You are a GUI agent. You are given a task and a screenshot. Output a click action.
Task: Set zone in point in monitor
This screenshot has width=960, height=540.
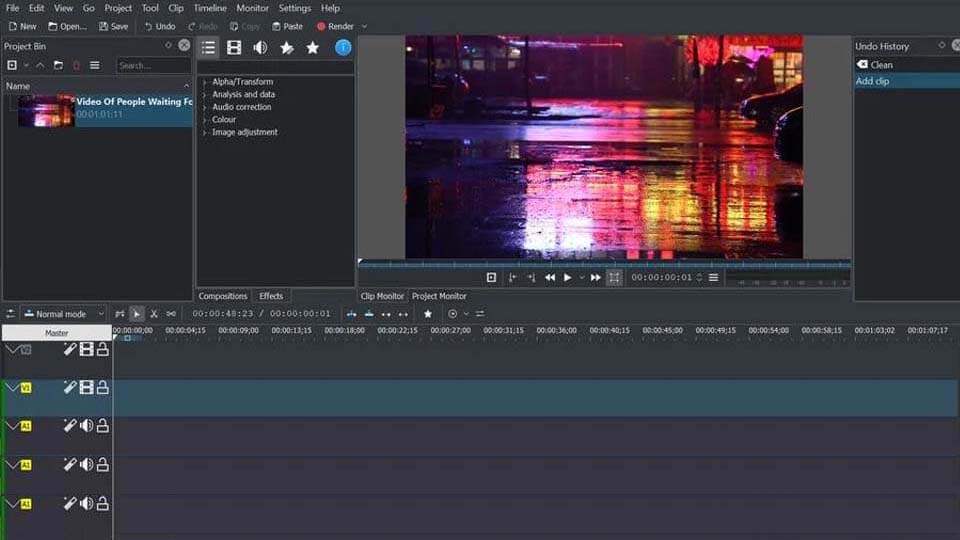point(512,277)
